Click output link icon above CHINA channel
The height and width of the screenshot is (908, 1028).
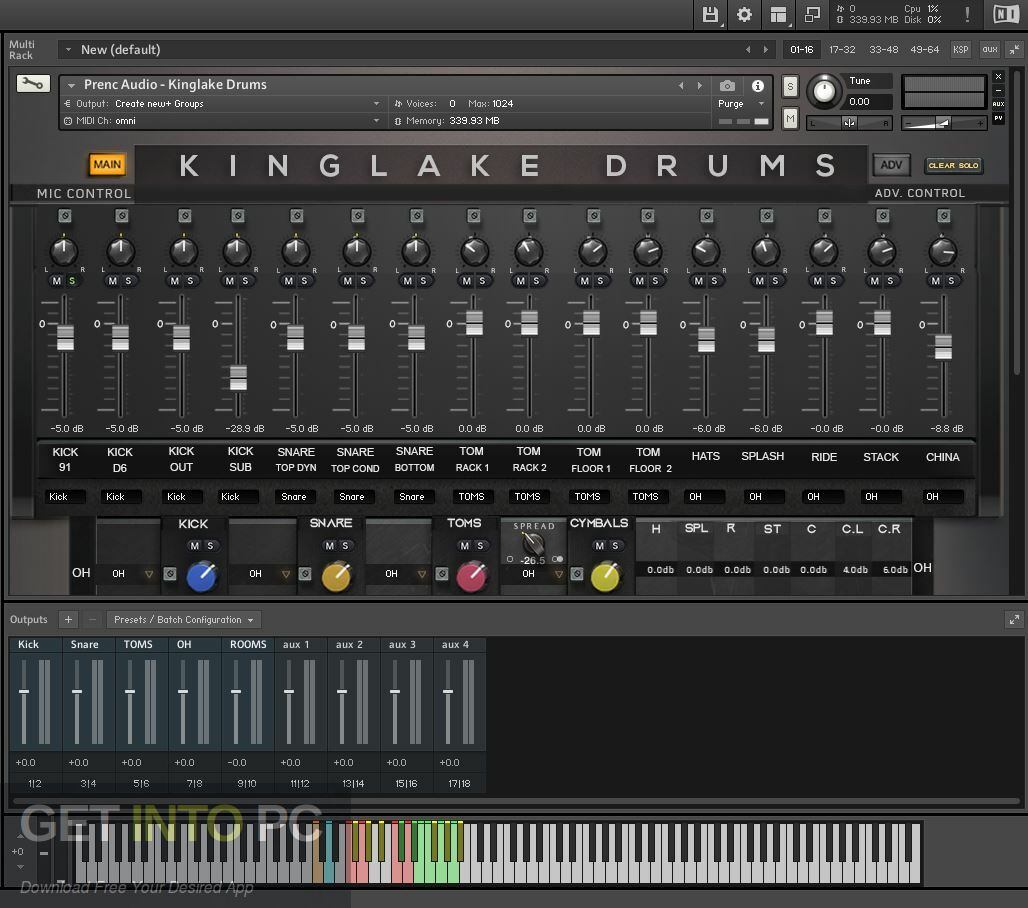pyautogui.click(x=943, y=216)
